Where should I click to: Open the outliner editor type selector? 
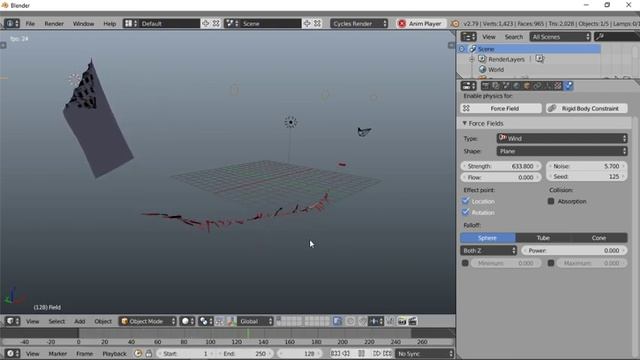point(469,37)
